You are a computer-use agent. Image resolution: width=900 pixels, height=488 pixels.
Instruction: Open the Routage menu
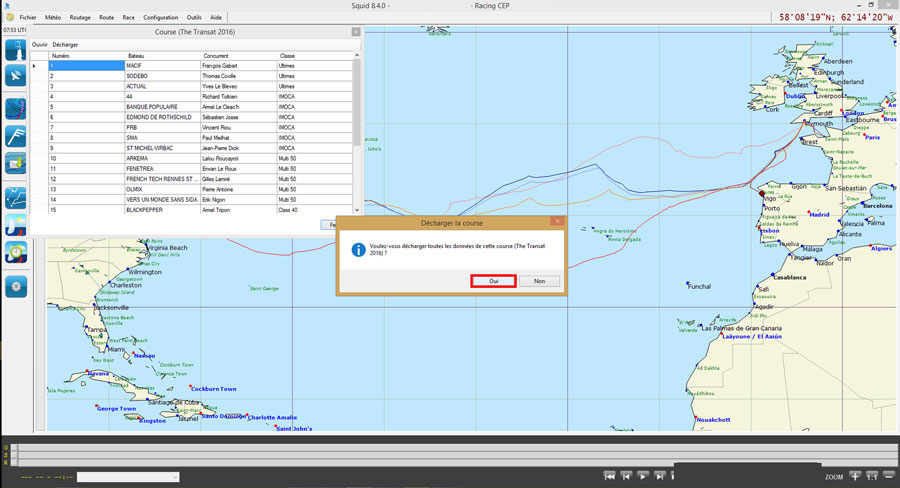81,17
